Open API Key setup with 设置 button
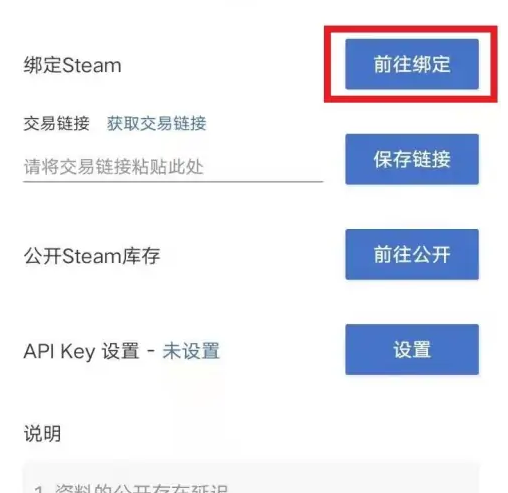This screenshot has width=508, height=493. [x=412, y=349]
